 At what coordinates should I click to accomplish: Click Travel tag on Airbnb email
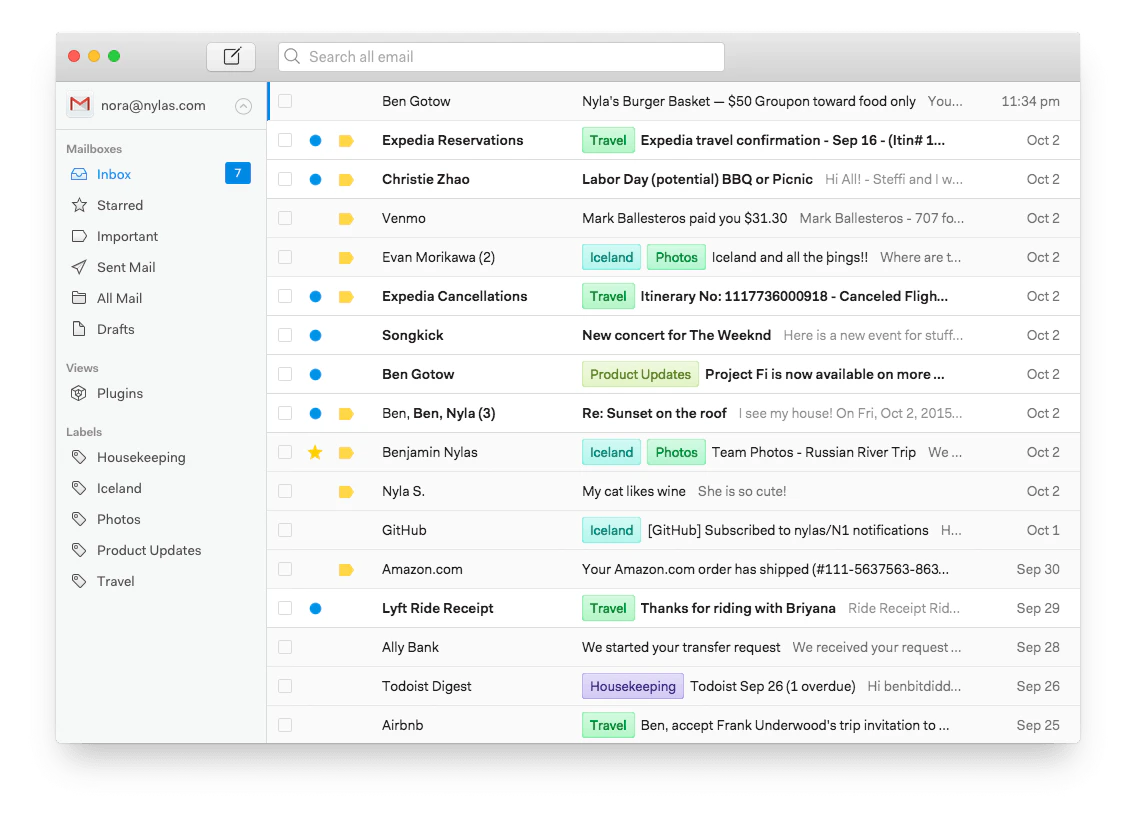coord(608,725)
